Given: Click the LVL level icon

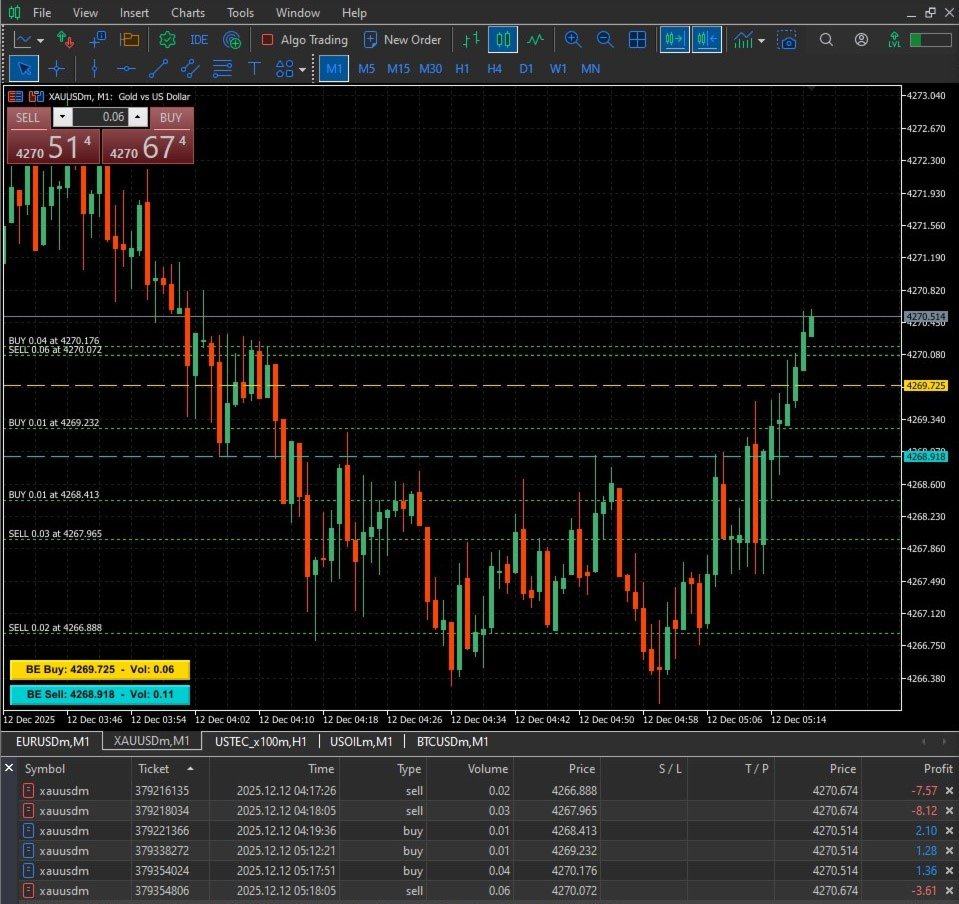Looking at the screenshot, I should [x=894, y=40].
